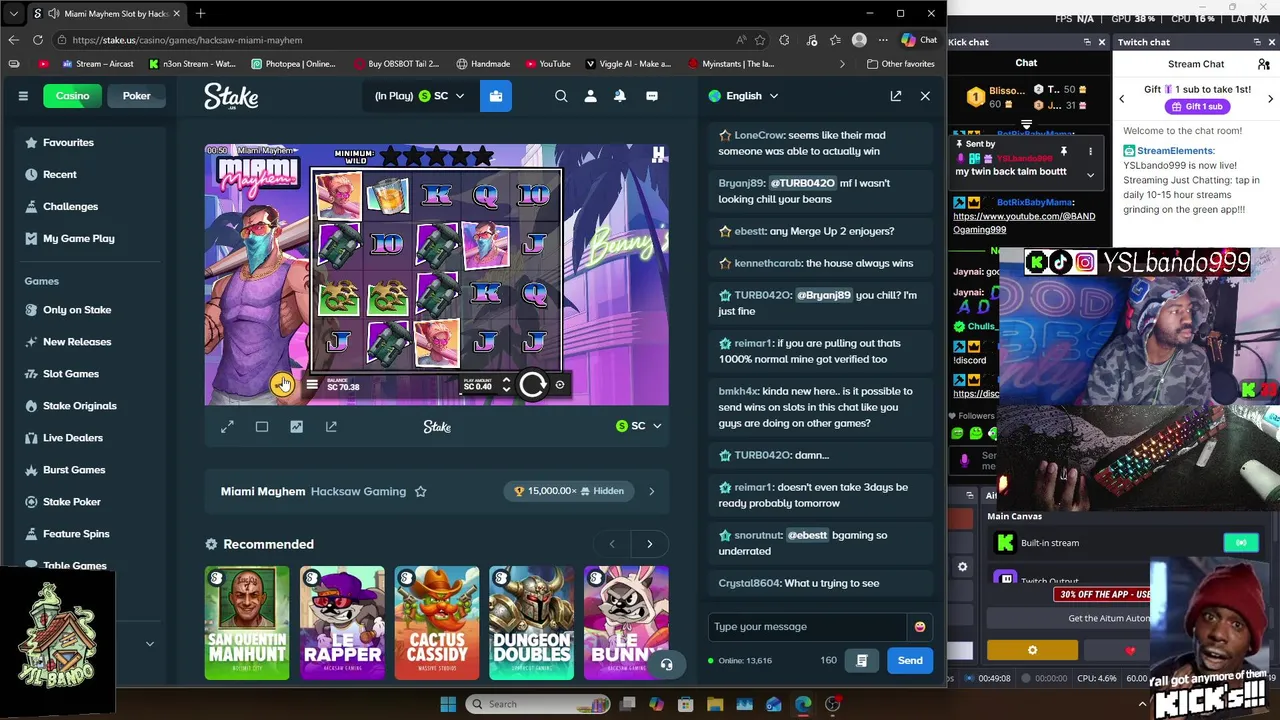This screenshot has height=720, width=1280.
Task: Expand the English chat language dropdown
Action: click(x=743, y=96)
